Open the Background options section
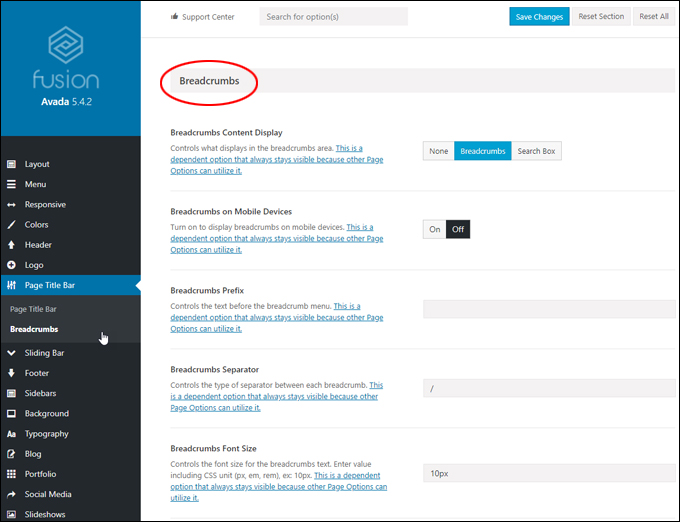This screenshot has height=522, width=680. pos(70,414)
